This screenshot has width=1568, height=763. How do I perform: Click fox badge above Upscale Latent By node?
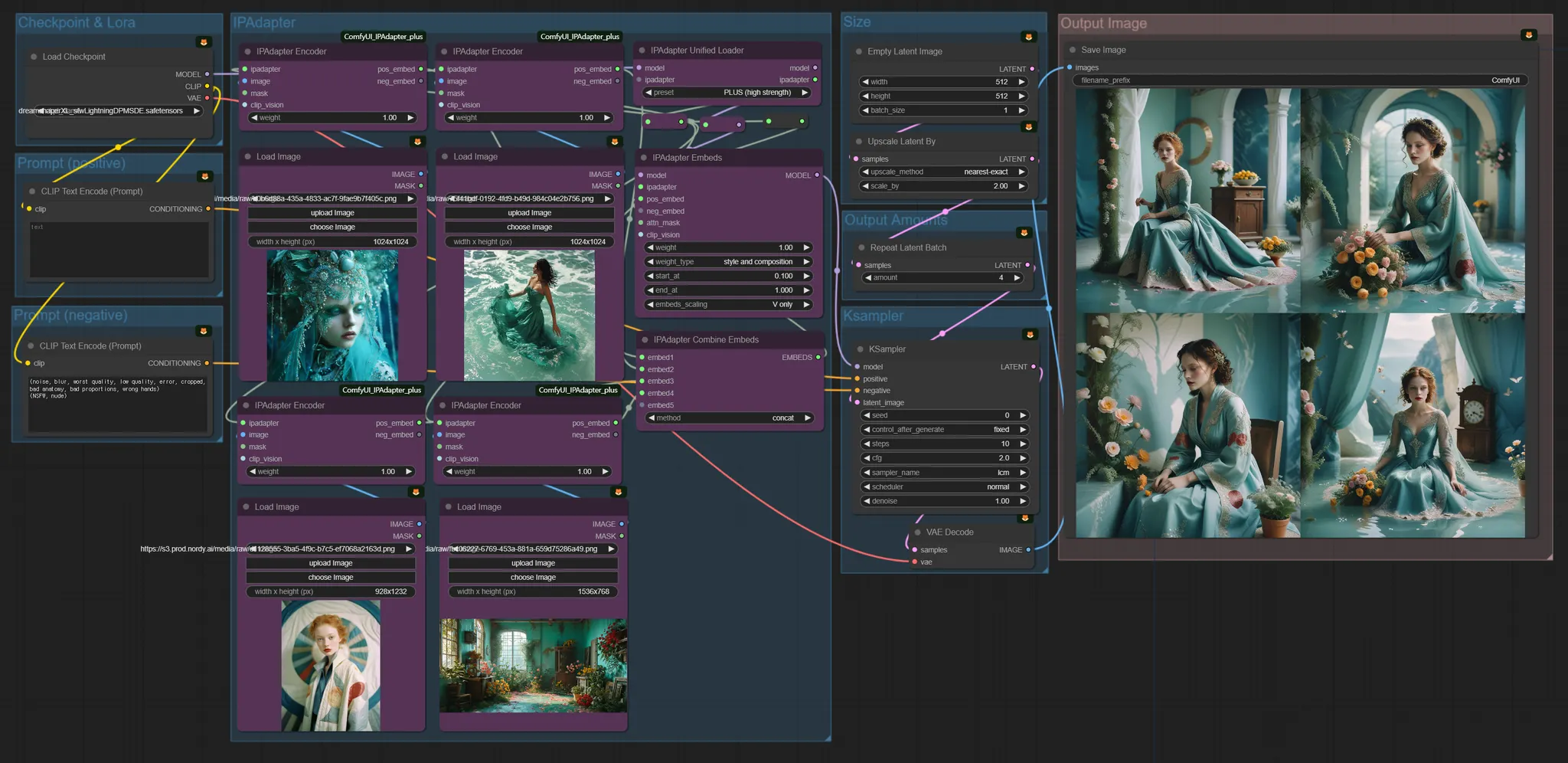pos(1028,127)
